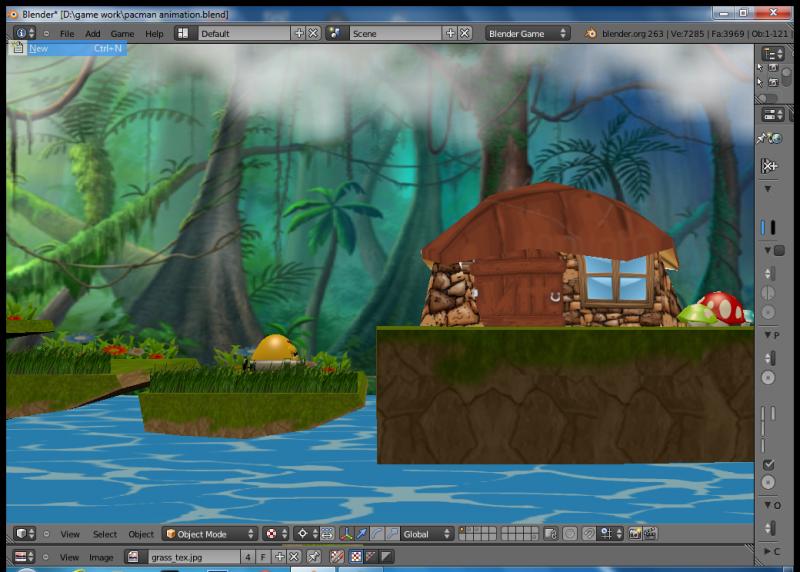800x572 pixels.
Task: Click the Blender logo in the info header
Action: (590, 34)
